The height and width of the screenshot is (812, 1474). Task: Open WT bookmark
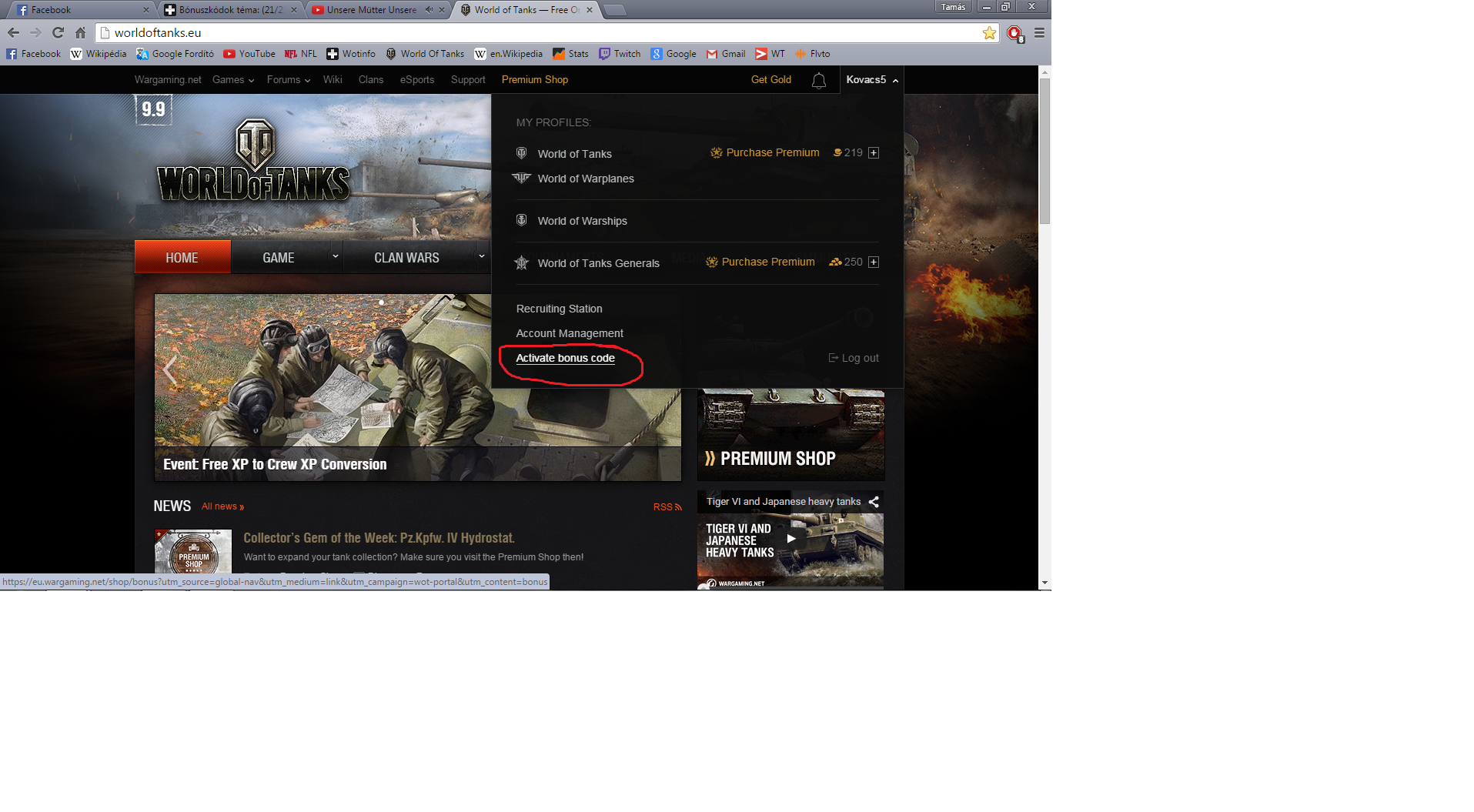click(x=770, y=54)
